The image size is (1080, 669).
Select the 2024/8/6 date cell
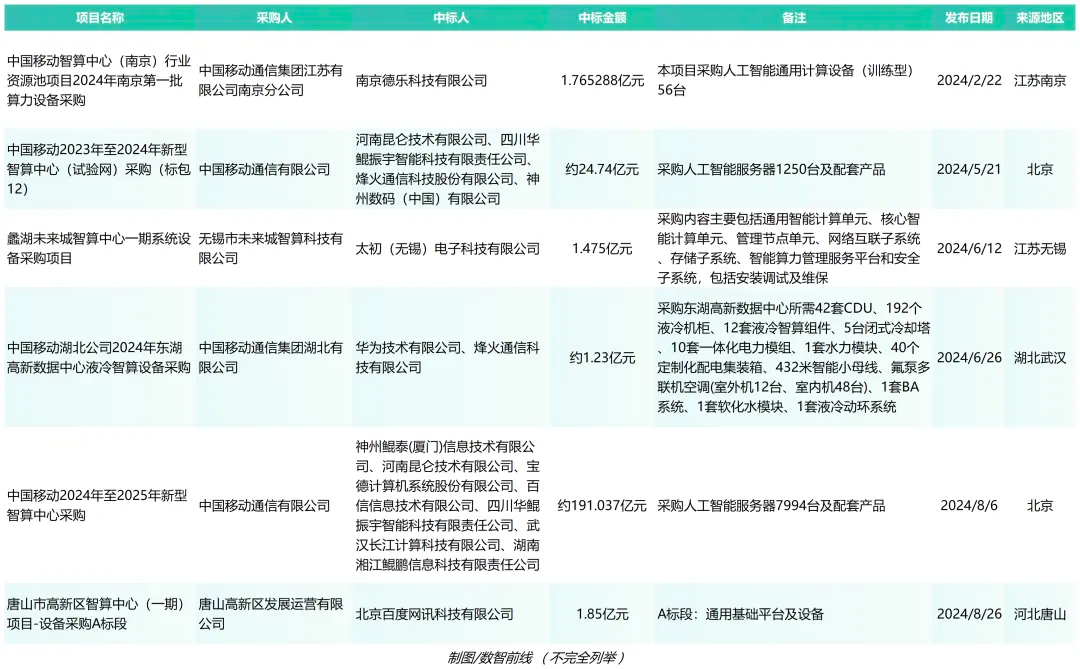tap(968, 505)
